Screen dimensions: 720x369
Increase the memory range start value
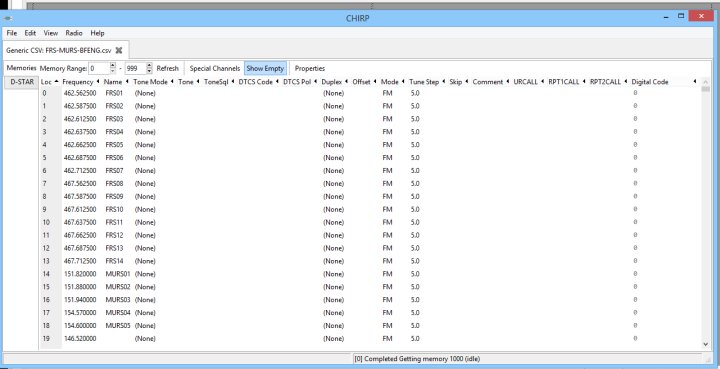112,66
